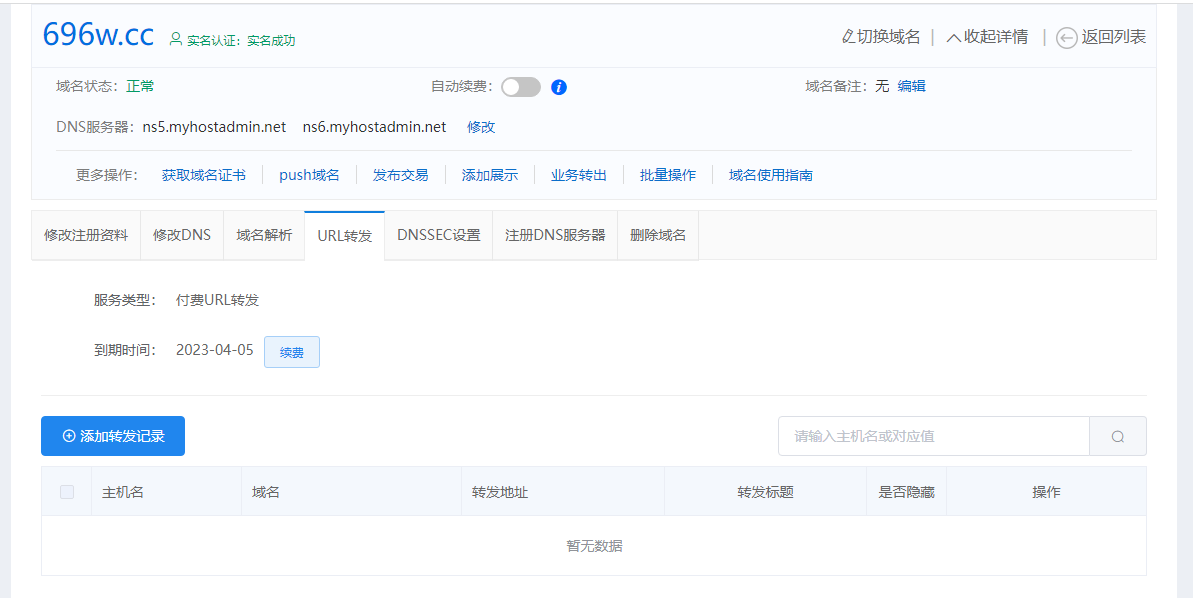Click the 续费 renewal button

click(291, 351)
